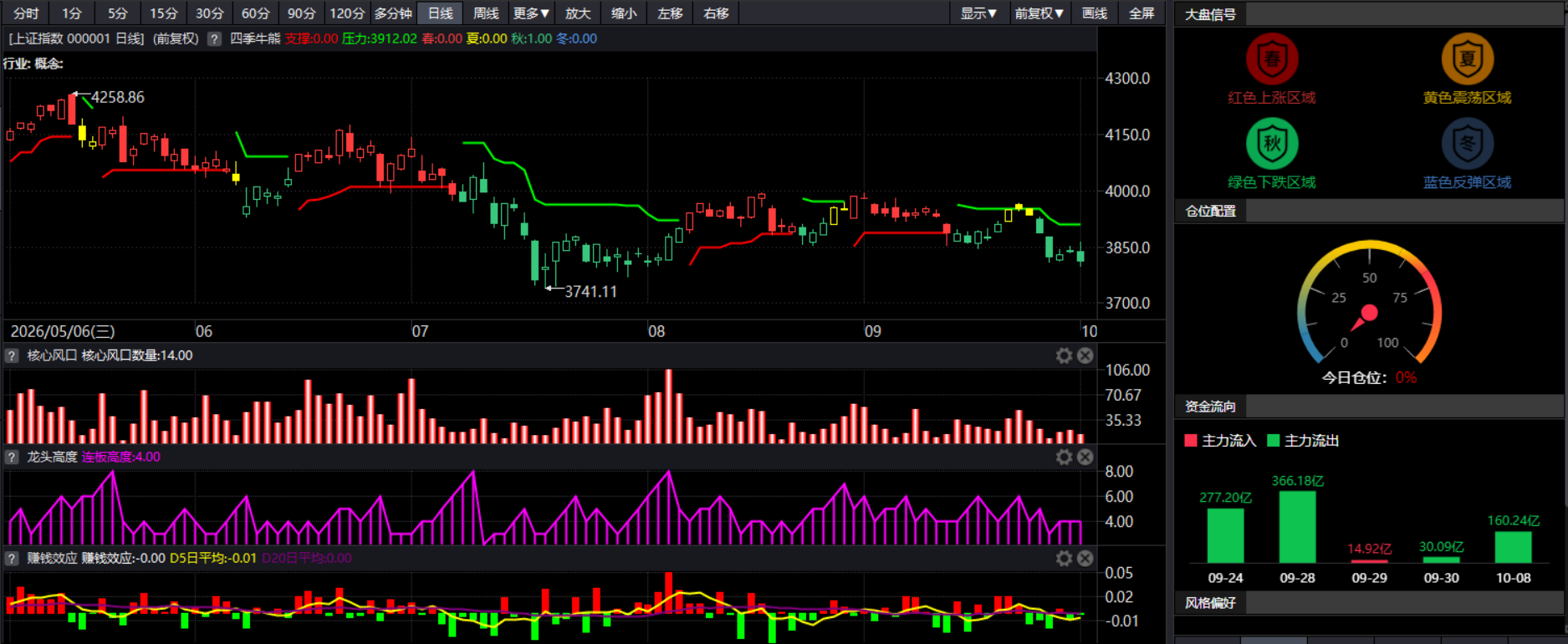Select the 60分 timeframe tab
This screenshot has width=1568, height=644.
(256, 13)
